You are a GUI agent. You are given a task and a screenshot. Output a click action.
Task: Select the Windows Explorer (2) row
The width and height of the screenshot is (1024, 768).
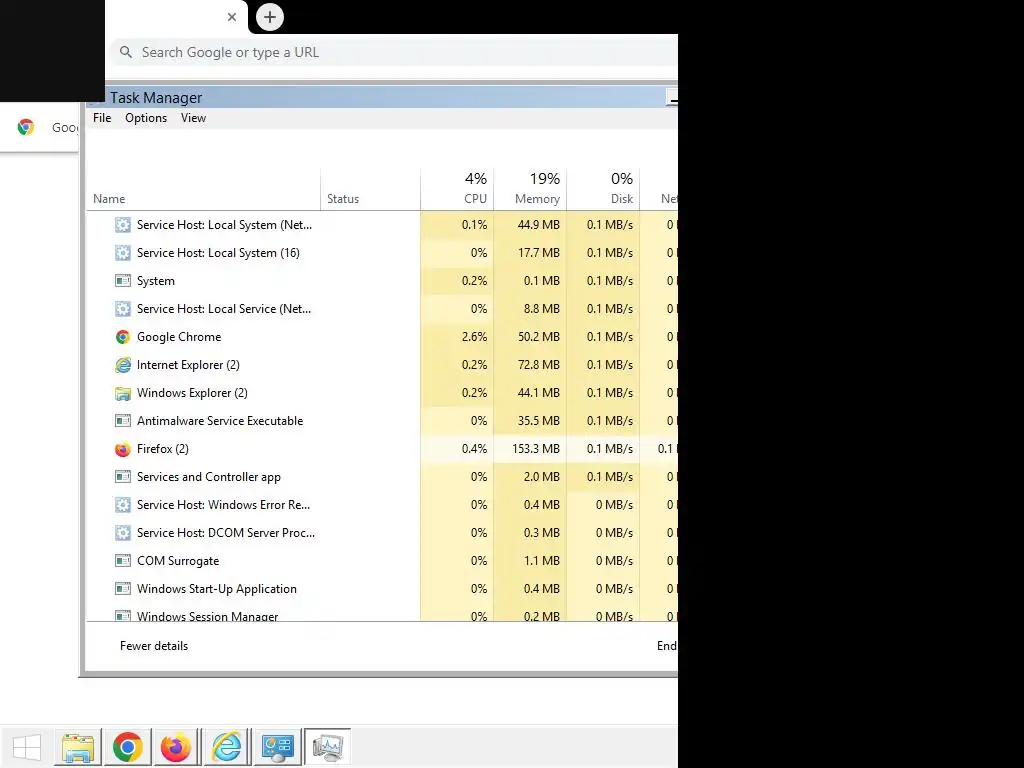382,393
